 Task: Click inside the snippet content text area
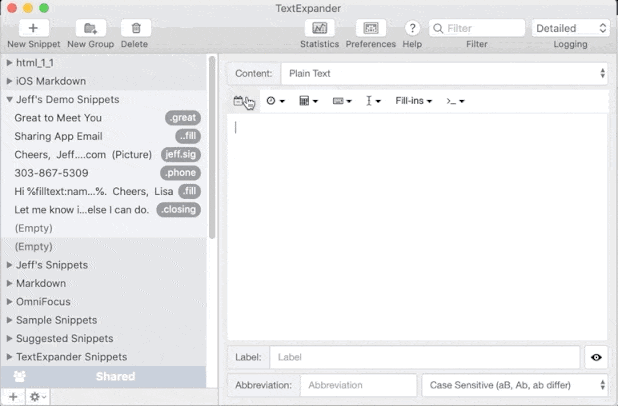click(x=417, y=227)
